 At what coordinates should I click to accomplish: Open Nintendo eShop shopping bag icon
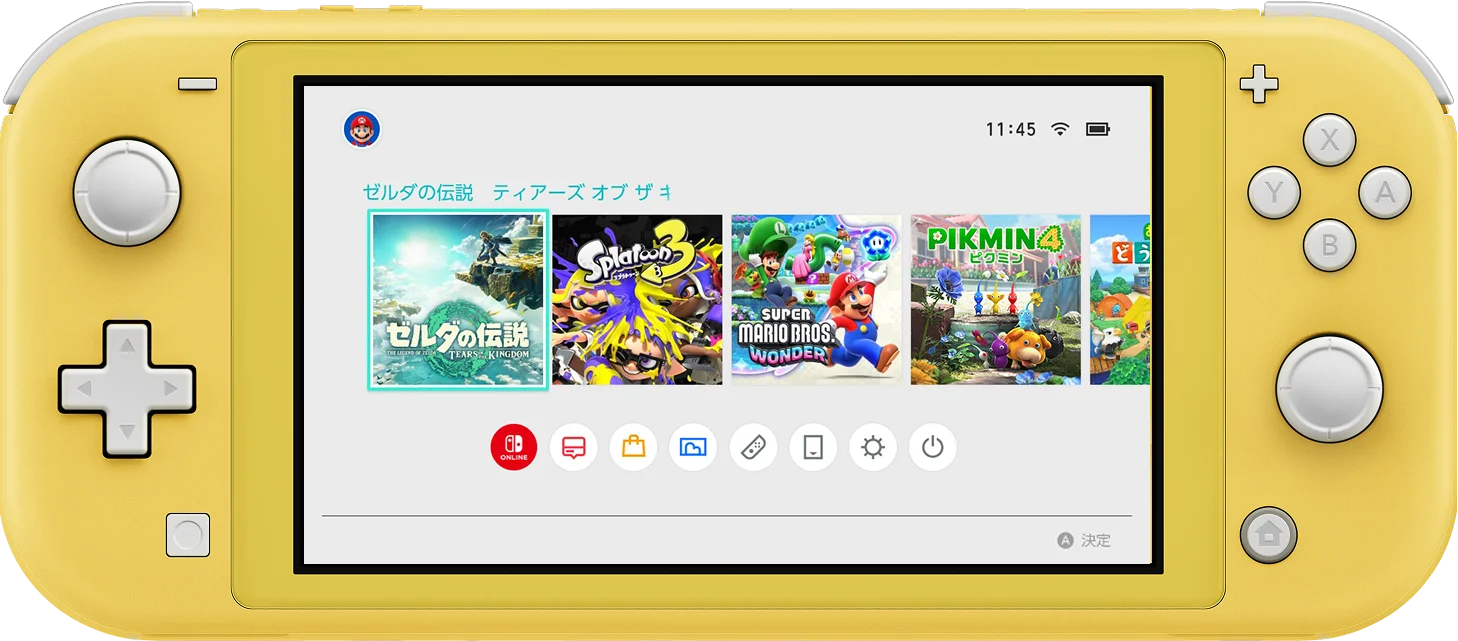[x=633, y=448]
